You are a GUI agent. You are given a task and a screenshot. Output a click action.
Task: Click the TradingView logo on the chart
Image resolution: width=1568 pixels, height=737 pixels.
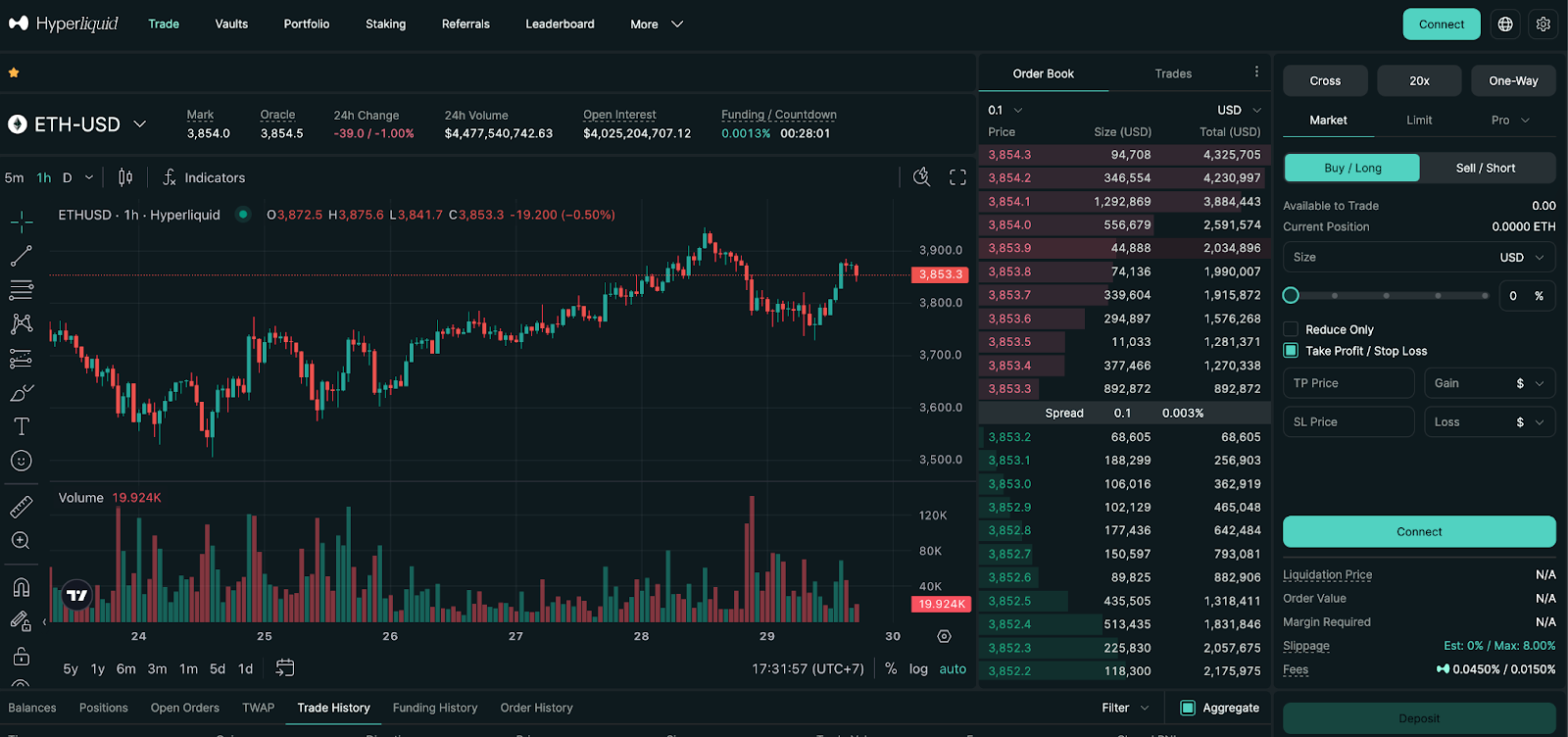click(x=76, y=595)
